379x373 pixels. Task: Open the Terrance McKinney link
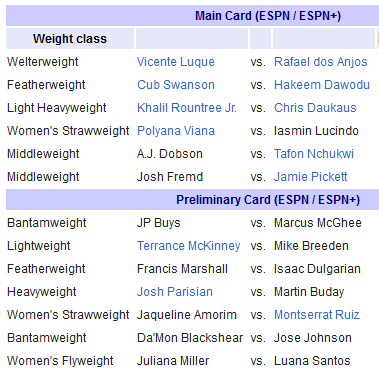pos(188,246)
